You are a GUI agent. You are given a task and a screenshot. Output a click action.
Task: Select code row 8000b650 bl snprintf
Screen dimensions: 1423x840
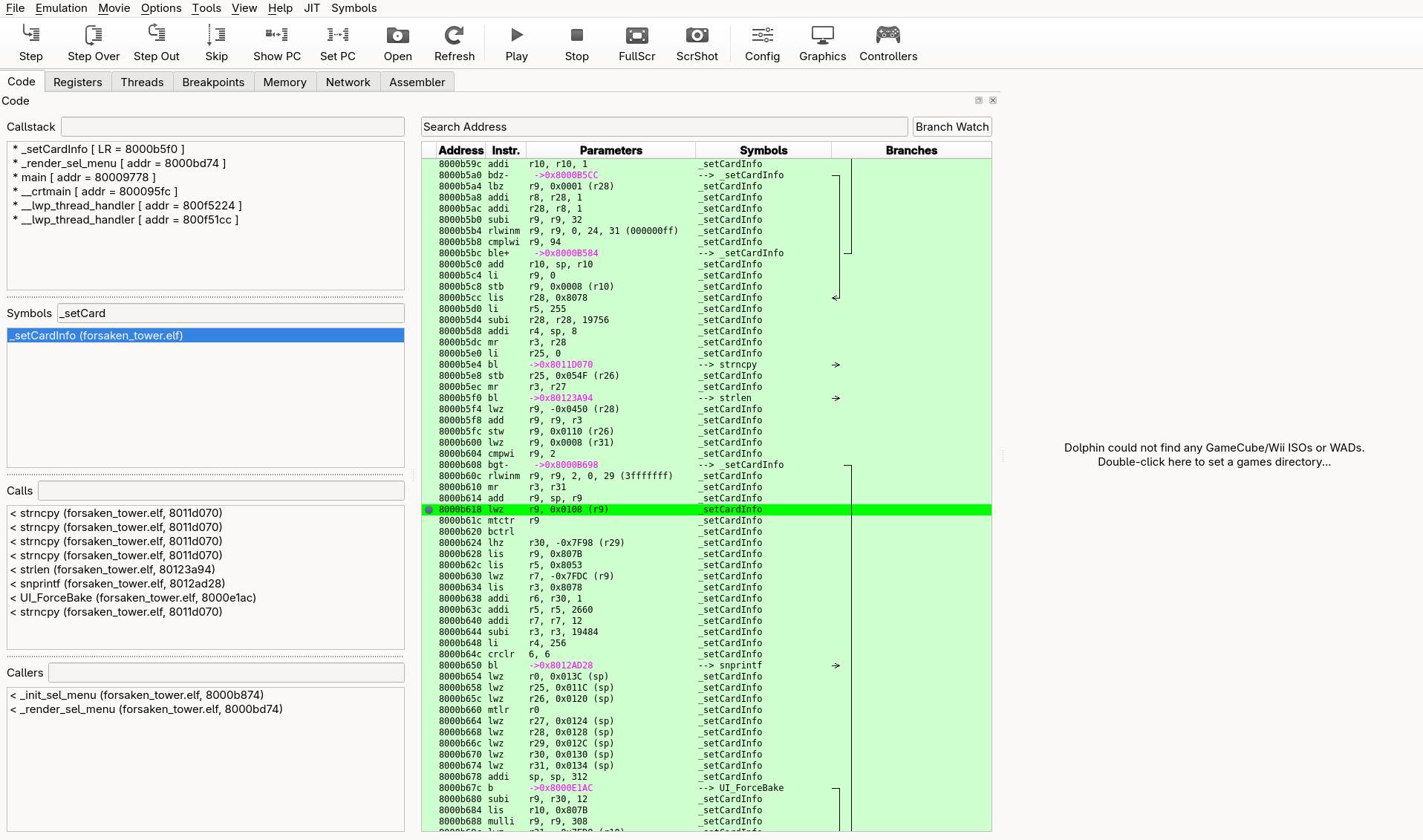point(706,665)
